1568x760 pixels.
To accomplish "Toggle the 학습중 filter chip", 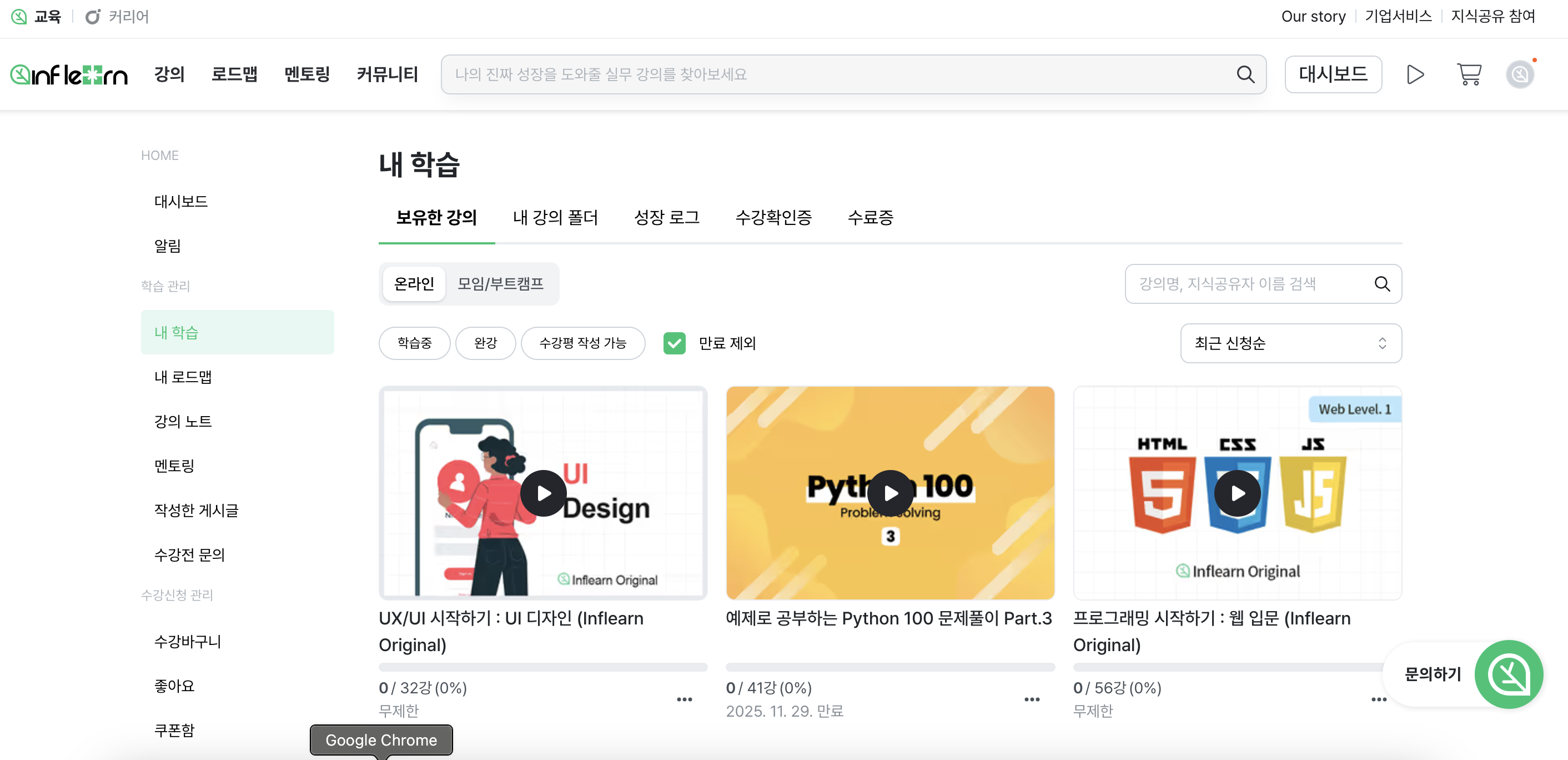I will (414, 343).
